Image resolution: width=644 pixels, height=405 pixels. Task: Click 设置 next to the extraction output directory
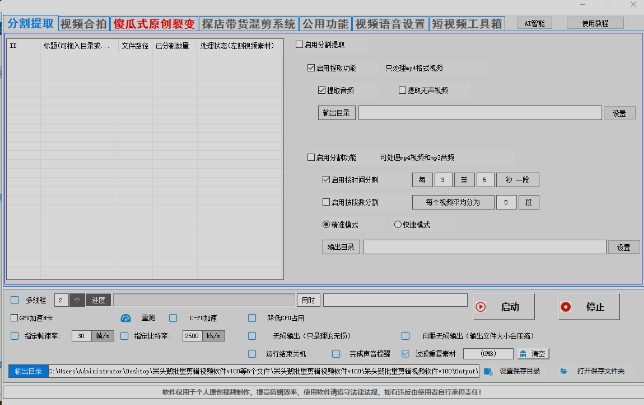click(x=618, y=113)
